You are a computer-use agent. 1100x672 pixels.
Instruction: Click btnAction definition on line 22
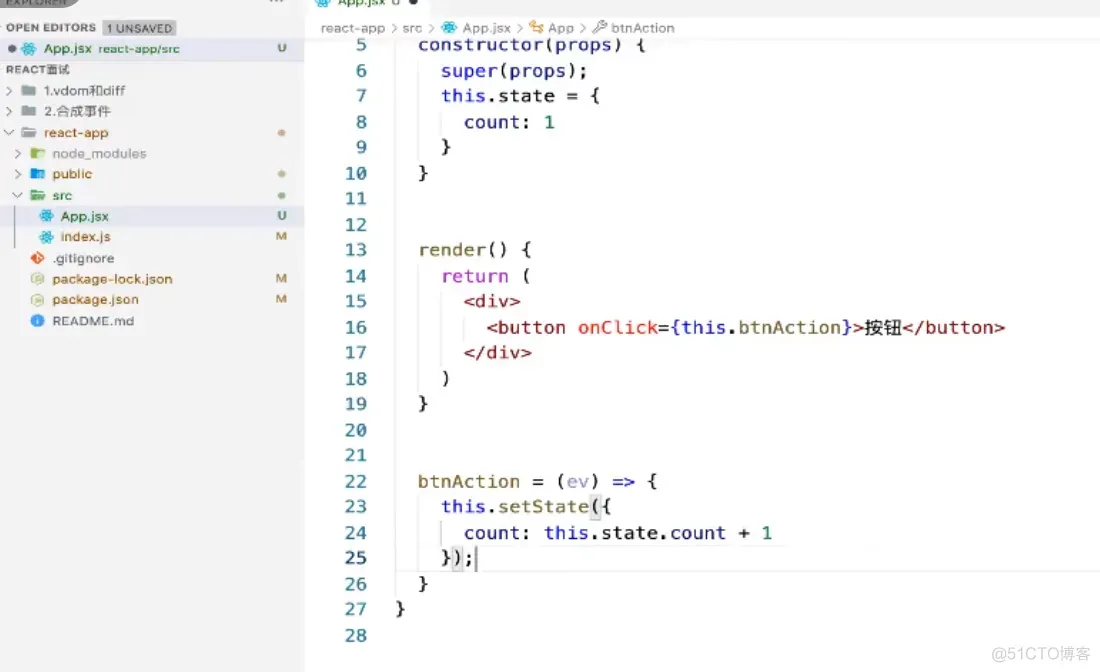coord(469,482)
